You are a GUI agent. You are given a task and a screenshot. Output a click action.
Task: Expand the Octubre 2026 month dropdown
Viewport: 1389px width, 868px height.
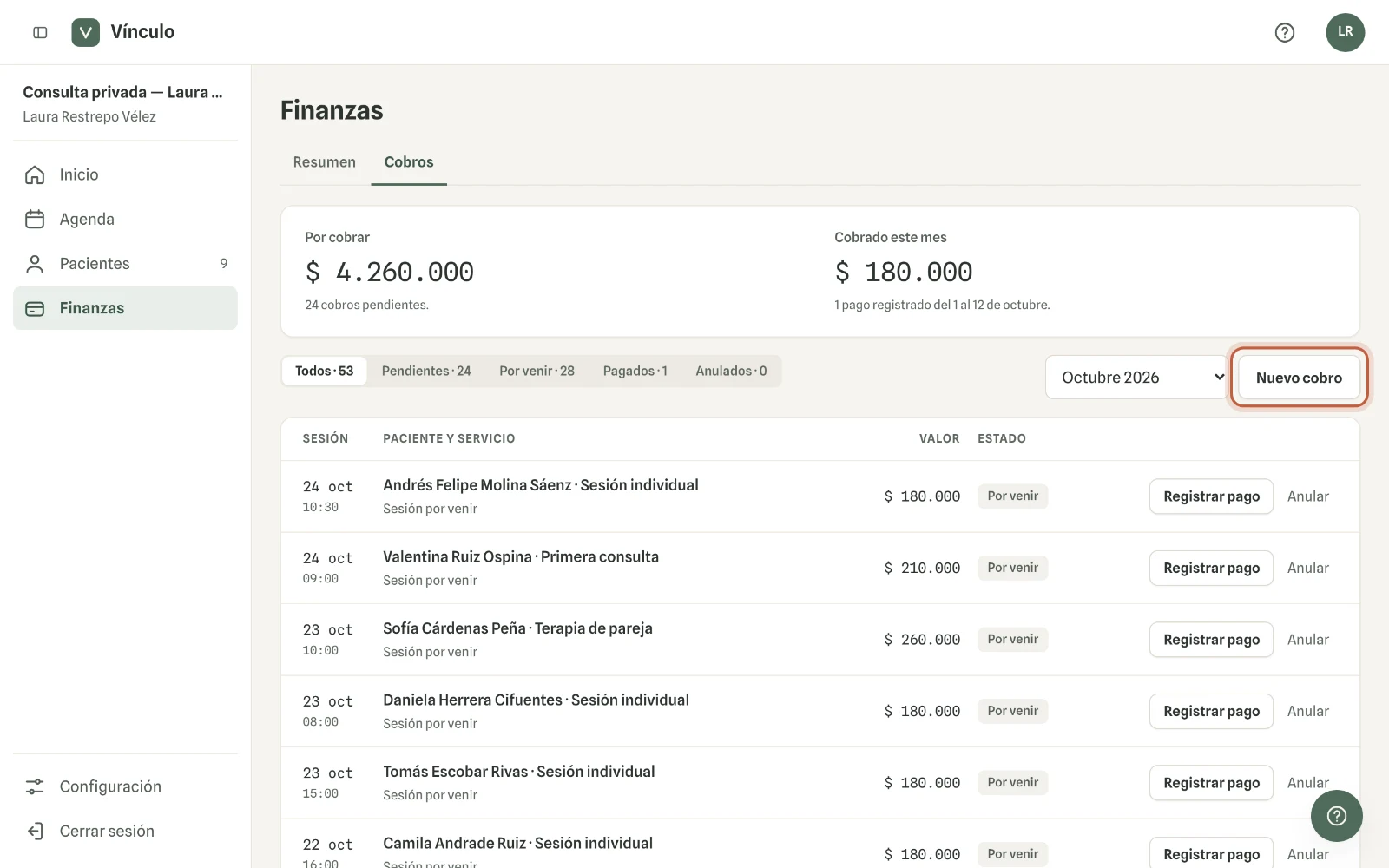pos(1136,378)
